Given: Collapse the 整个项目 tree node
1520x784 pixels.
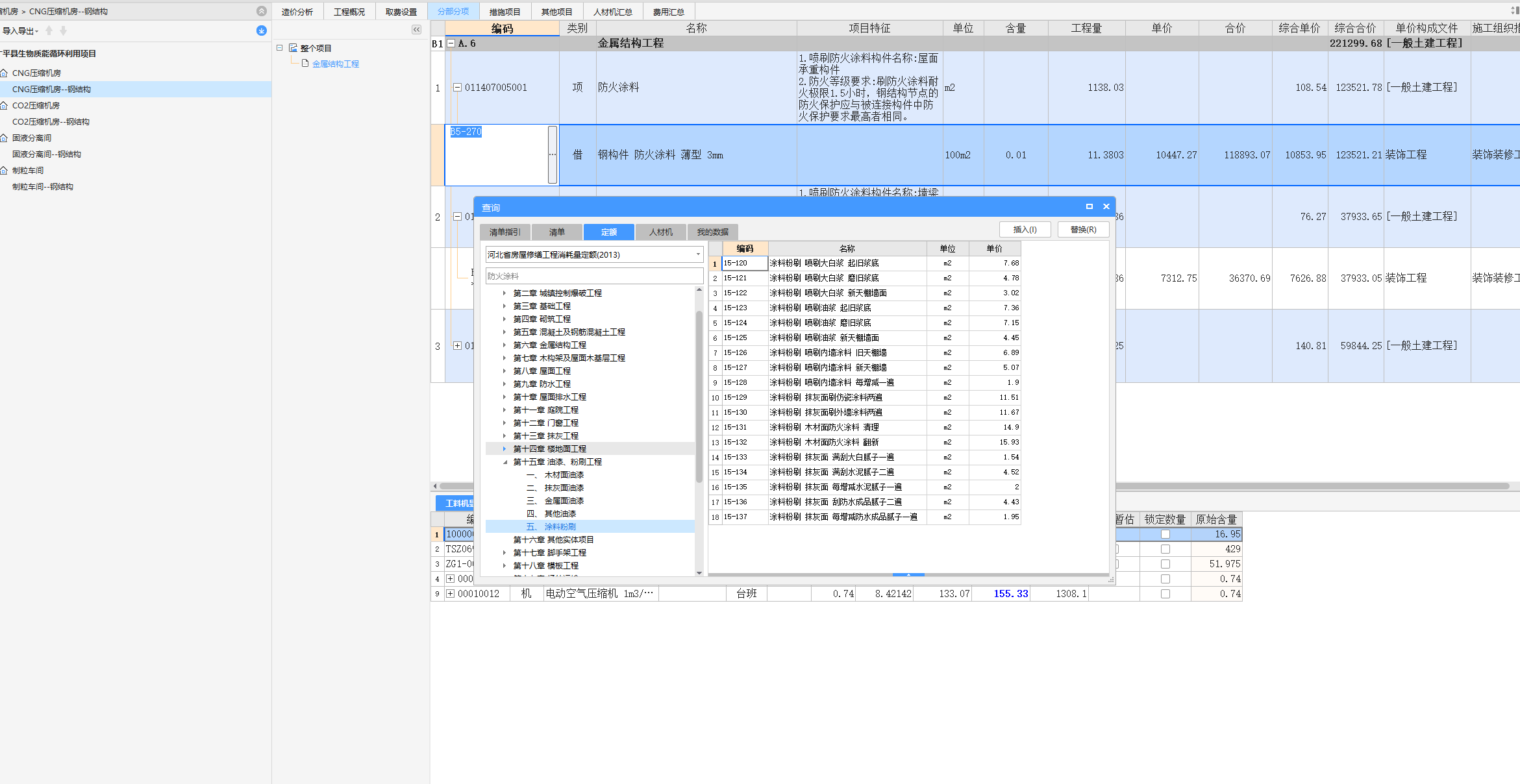Looking at the screenshot, I should click(280, 48).
